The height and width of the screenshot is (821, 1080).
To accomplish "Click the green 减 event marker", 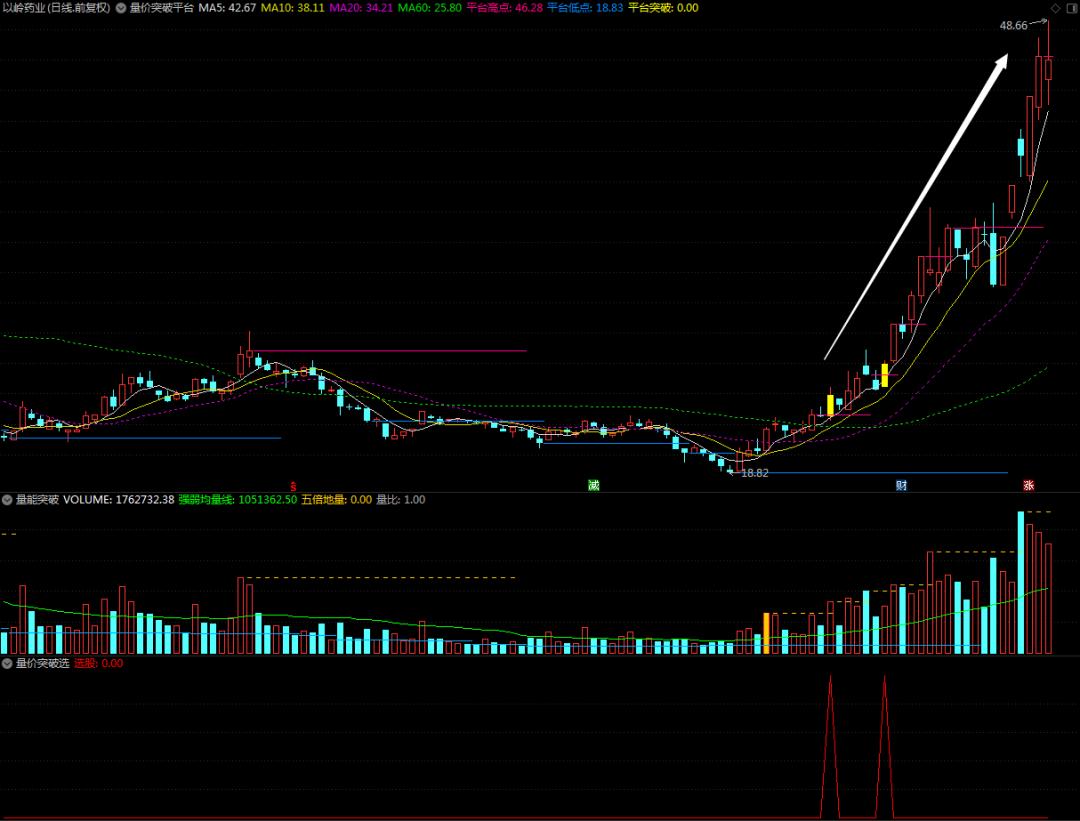I will click(x=594, y=486).
